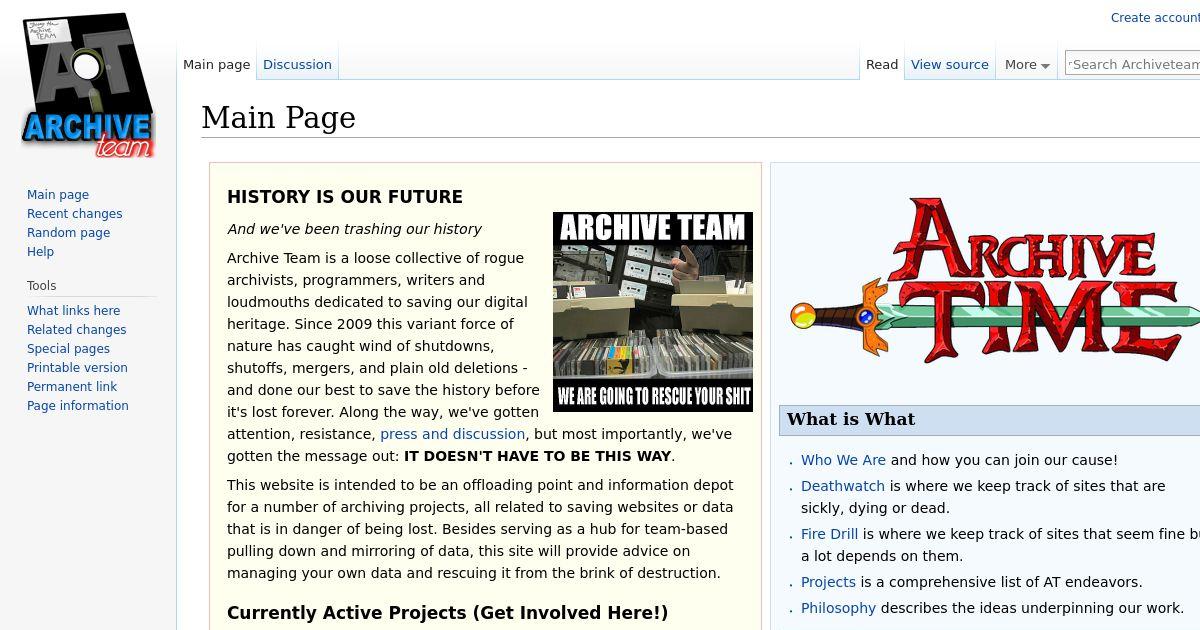Click the HISTORY IS OUR FUTURE heading
Viewport: 1200px width, 630px height.
pos(345,197)
